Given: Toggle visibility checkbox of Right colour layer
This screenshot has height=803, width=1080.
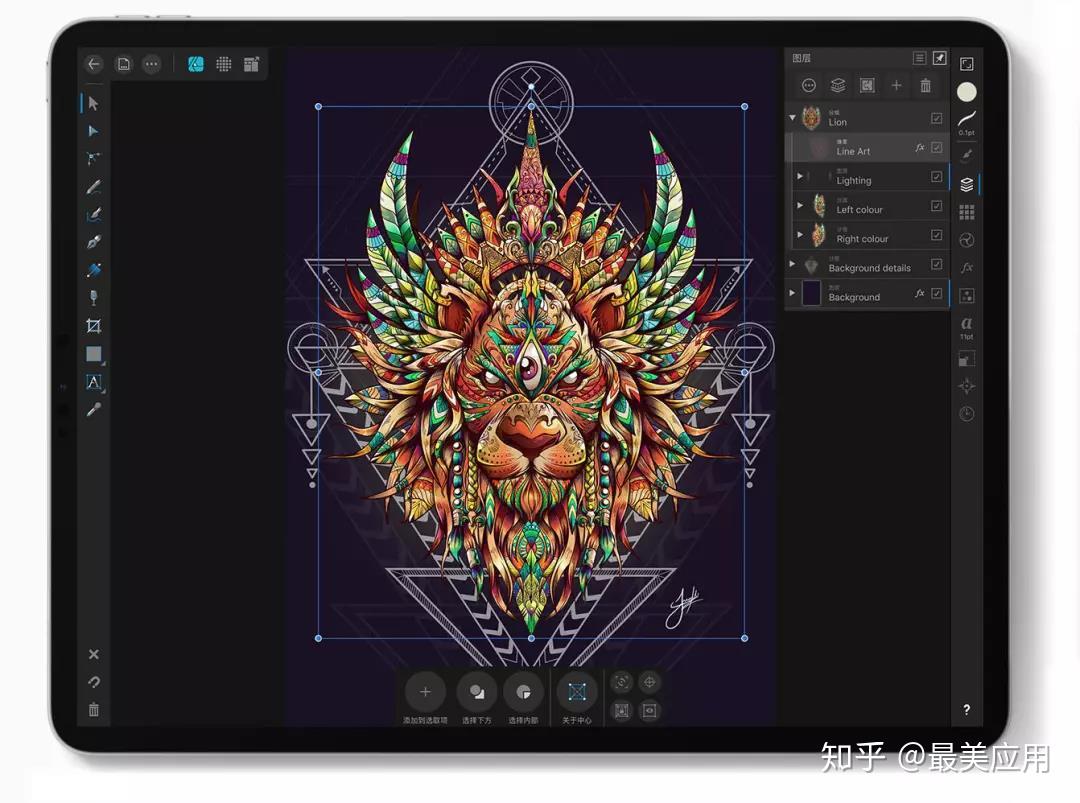Looking at the screenshot, I should tap(937, 235).
